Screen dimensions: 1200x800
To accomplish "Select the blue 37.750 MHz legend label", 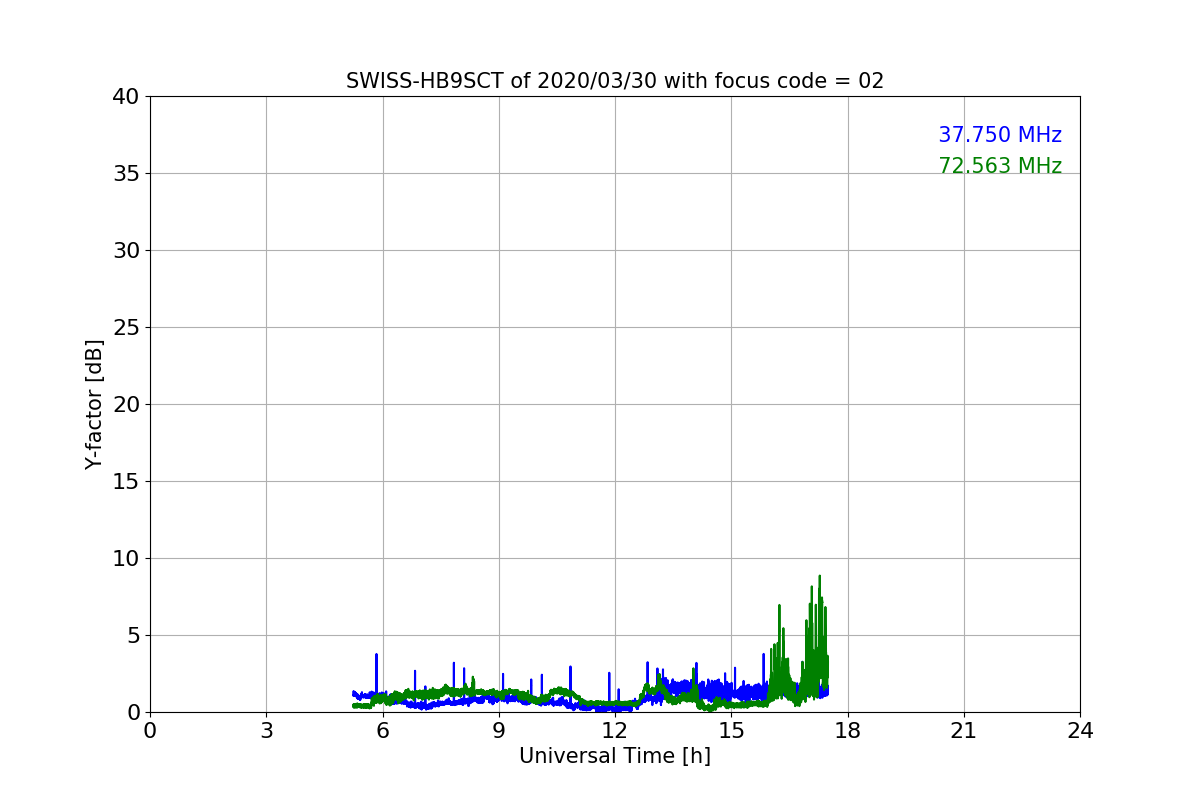I will coord(1000,135).
